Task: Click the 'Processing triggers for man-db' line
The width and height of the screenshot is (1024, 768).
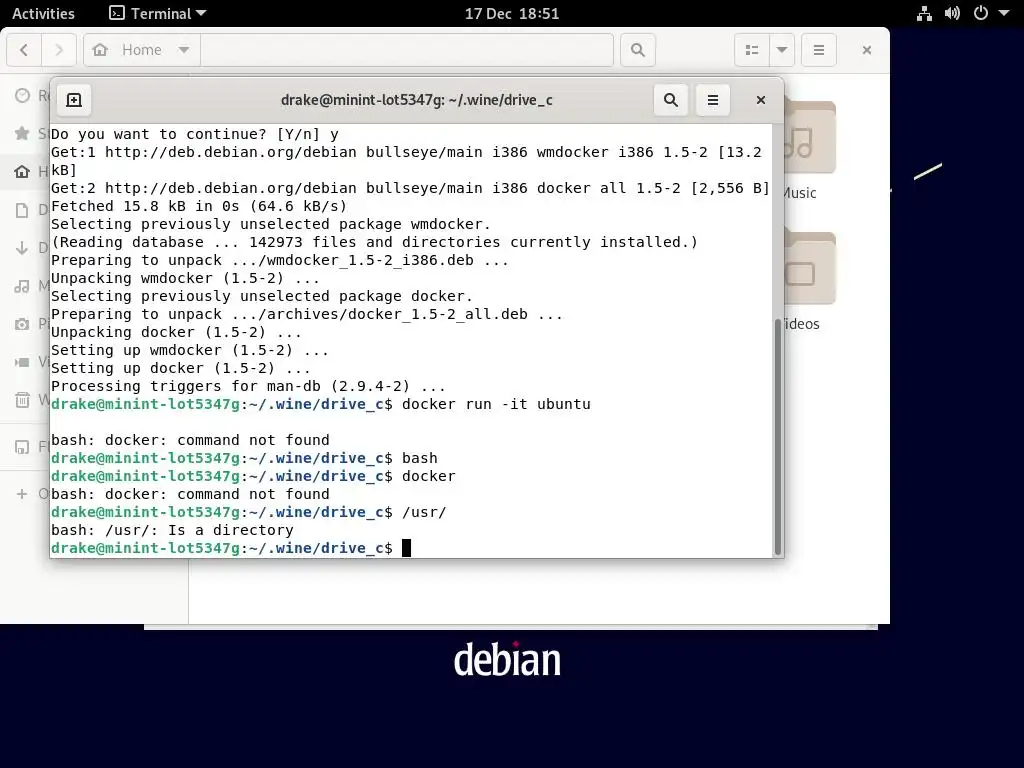Action: [248, 386]
